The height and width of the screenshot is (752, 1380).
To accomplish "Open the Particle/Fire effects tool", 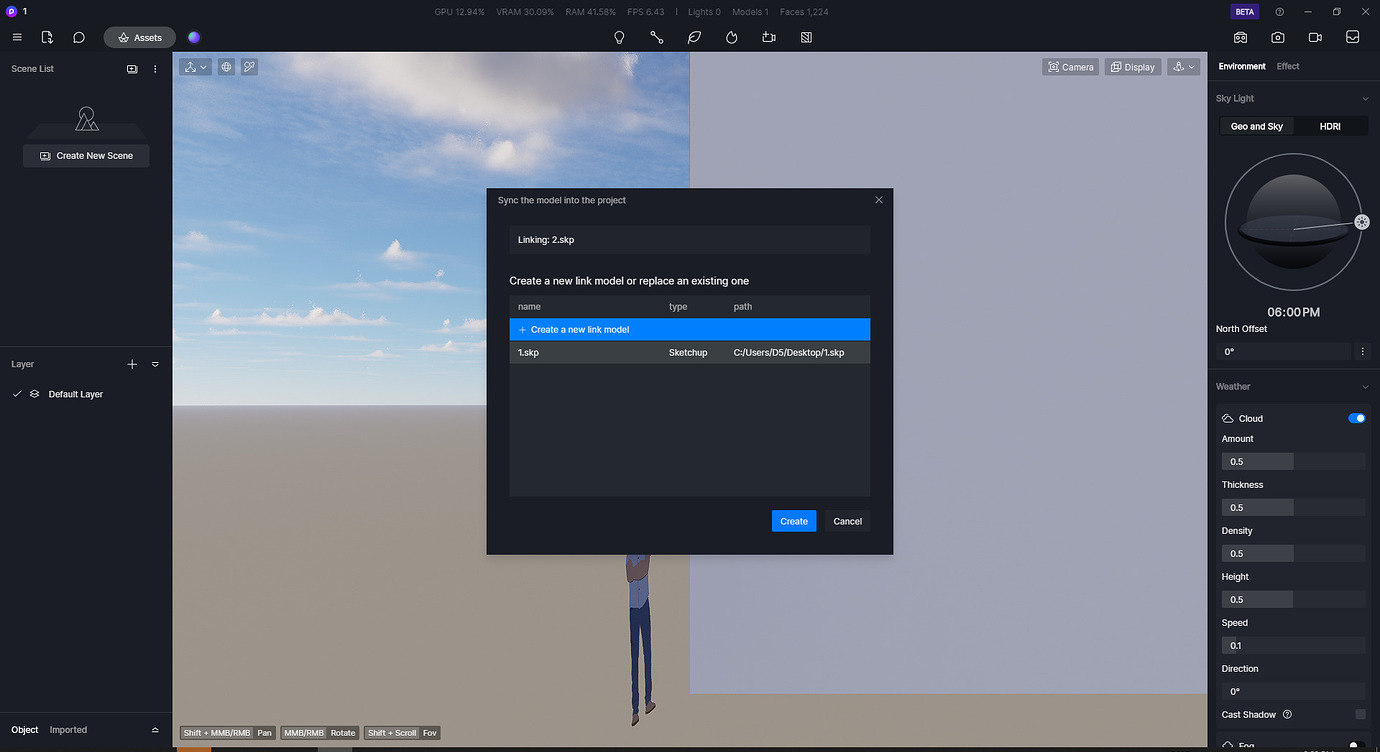I will coord(731,37).
